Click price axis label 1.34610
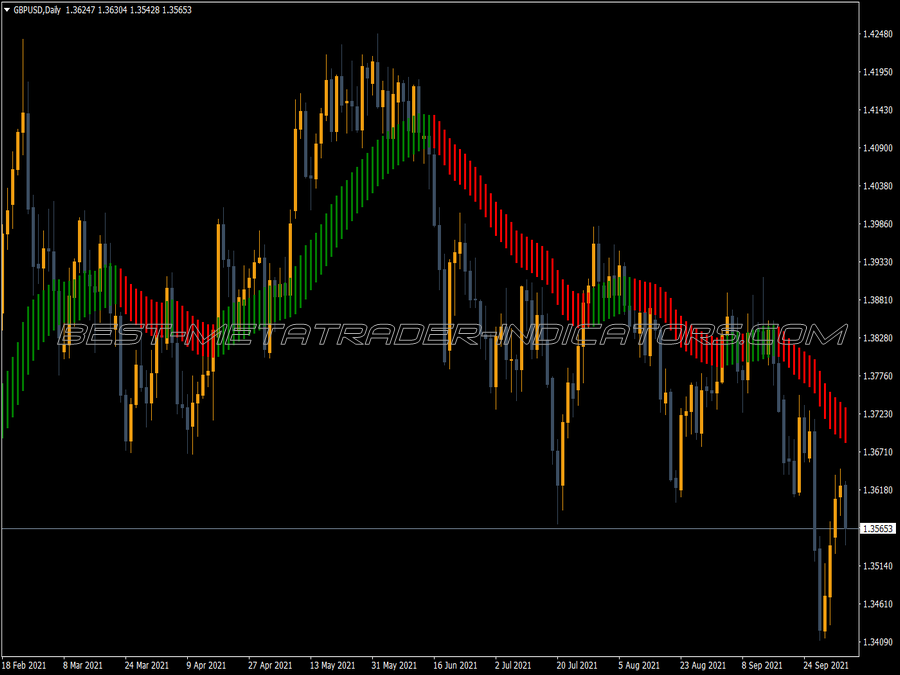This screenshot has height=675, width=900. coord(878,604)
